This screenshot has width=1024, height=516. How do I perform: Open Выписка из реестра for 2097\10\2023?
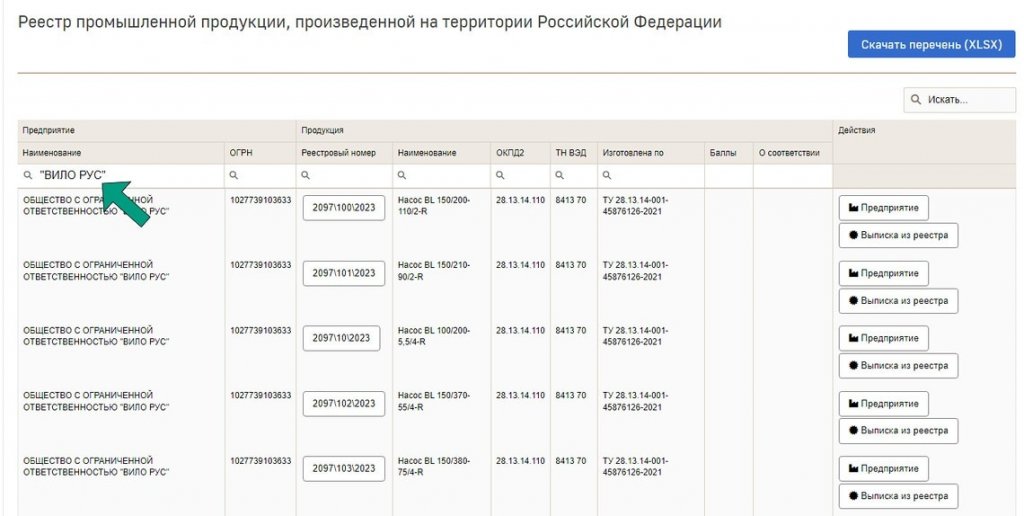(x=898, y=366)
